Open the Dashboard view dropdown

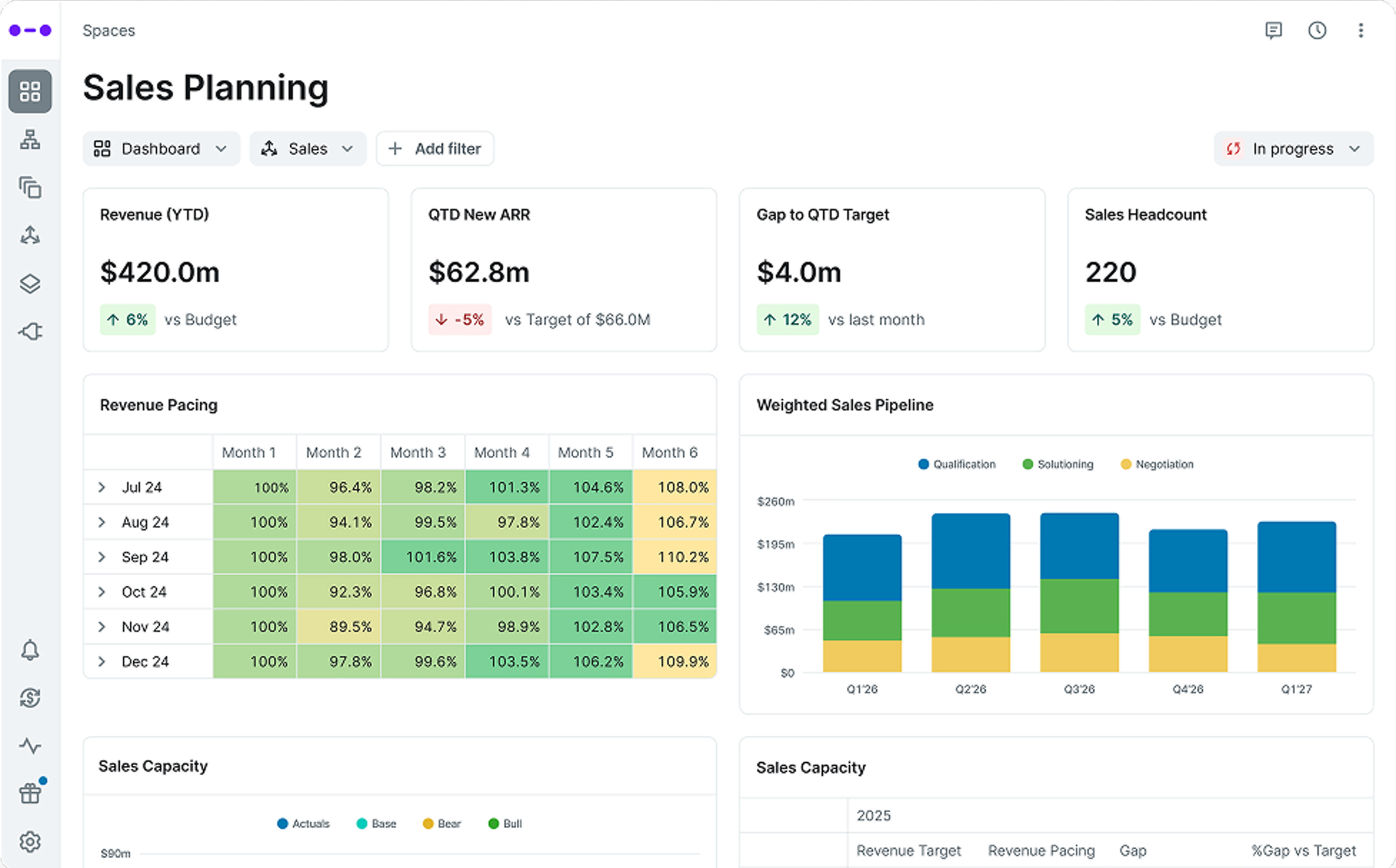click(x=161, y=149)
